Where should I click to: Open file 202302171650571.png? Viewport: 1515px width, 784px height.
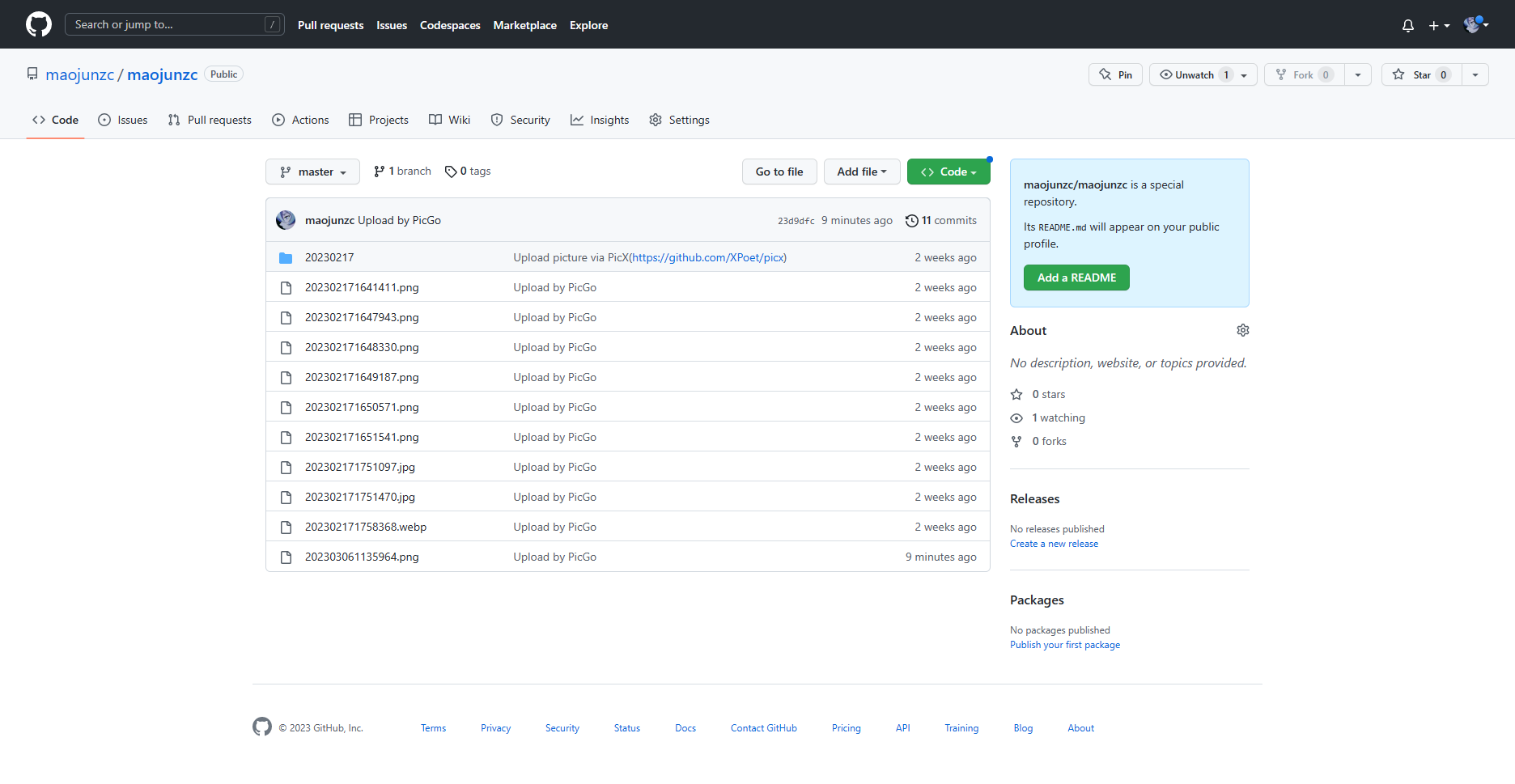(362, 407)
